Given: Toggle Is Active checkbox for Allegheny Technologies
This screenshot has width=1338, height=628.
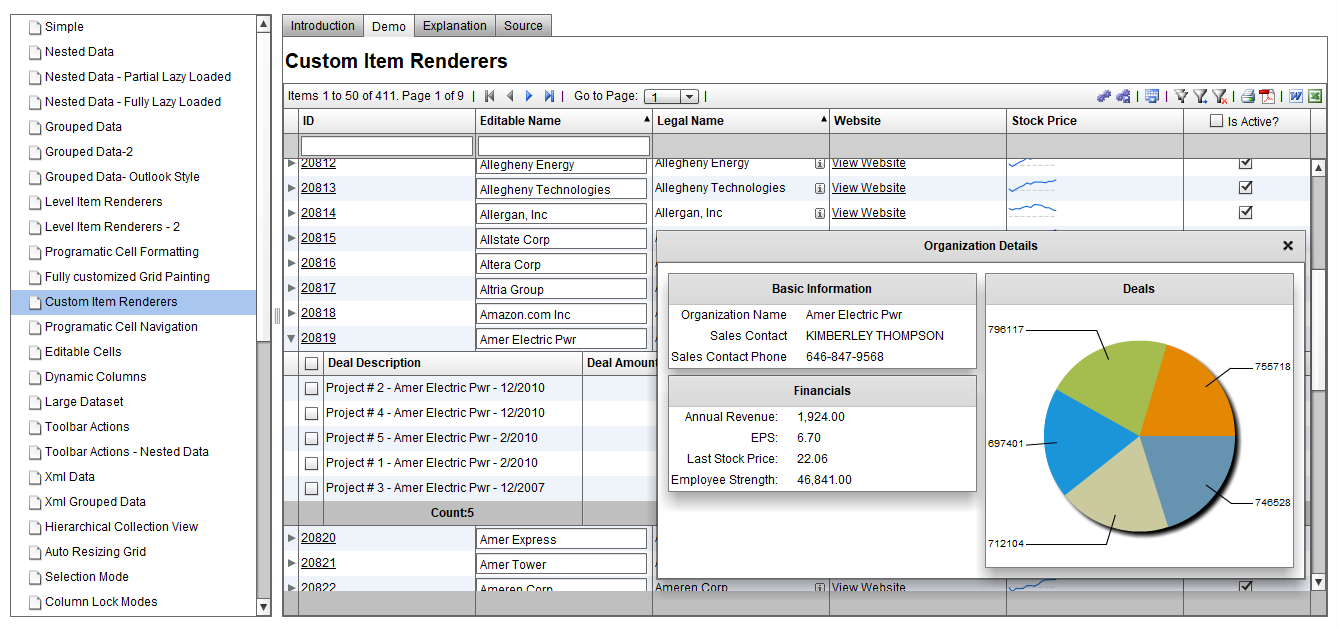Looking at the screenshot, I should (x=1246, y=187).
